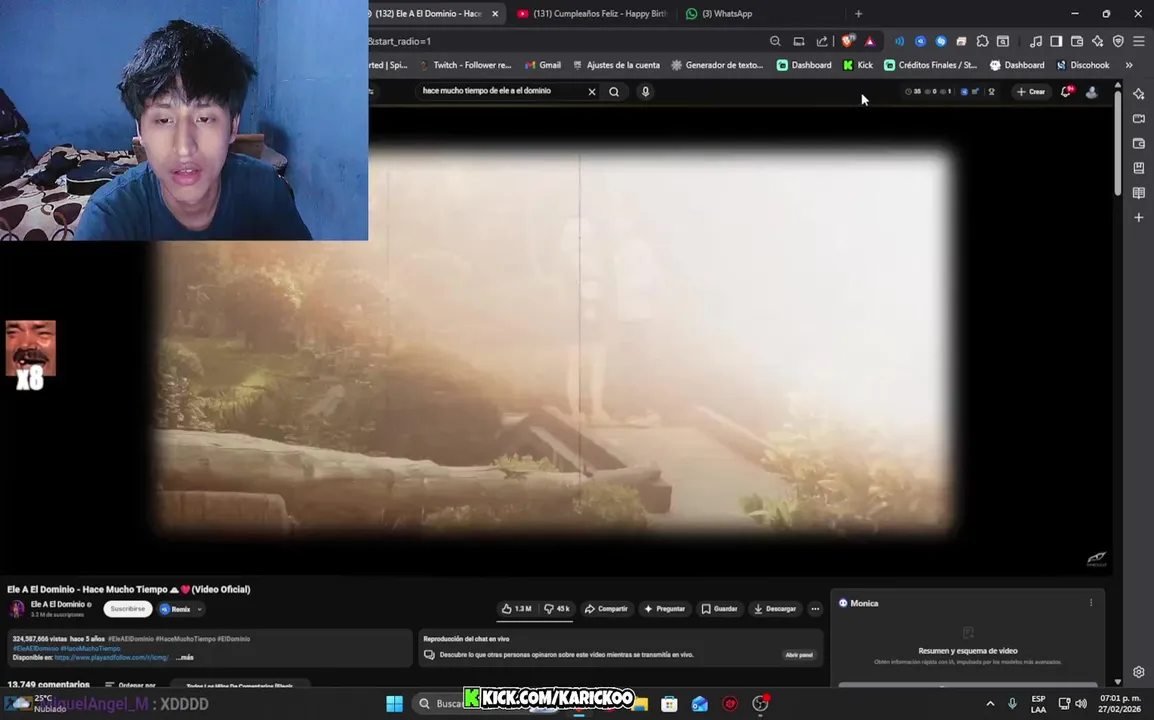Click the Suscribirse button
Screen dimensions: 1154x720
pos(128,609)
